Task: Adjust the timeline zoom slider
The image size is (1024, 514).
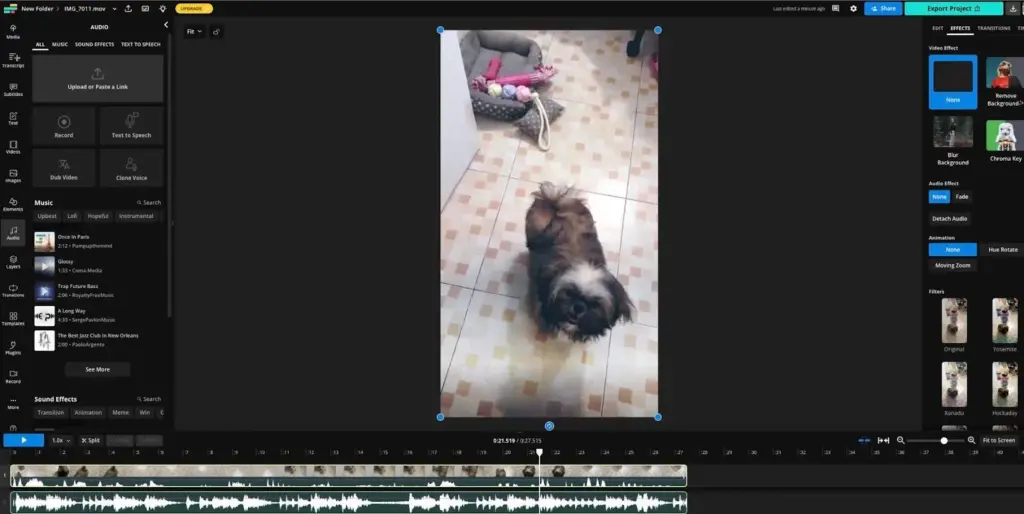Action: (943, 440)
